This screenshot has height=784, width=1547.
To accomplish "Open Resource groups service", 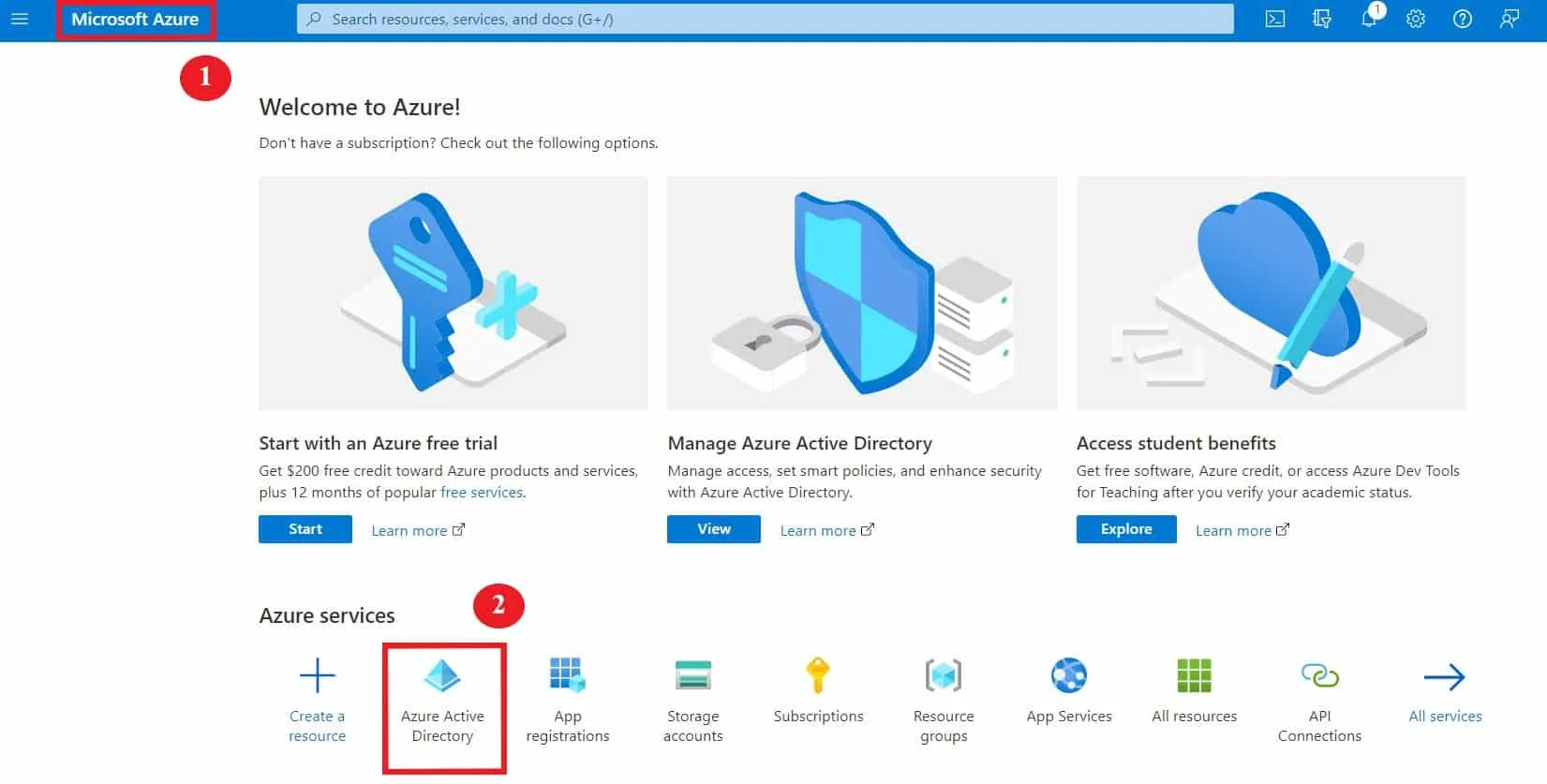I will pos(944,676).
